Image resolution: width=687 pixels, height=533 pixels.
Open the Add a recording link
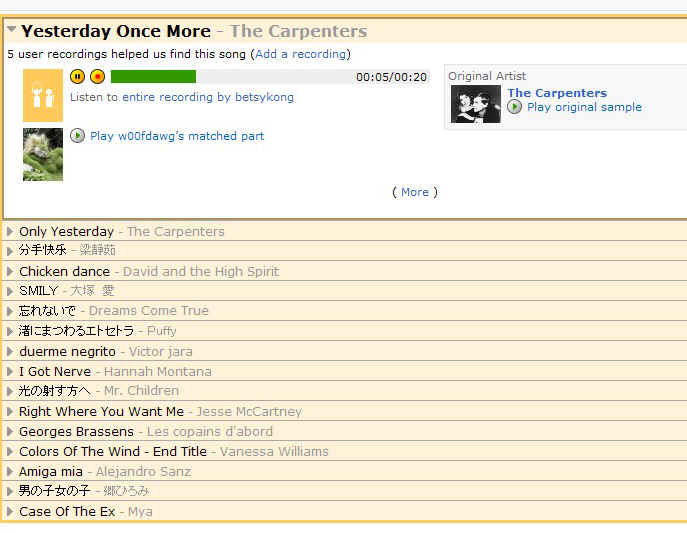pyautogui.click(x=301, y=54)
